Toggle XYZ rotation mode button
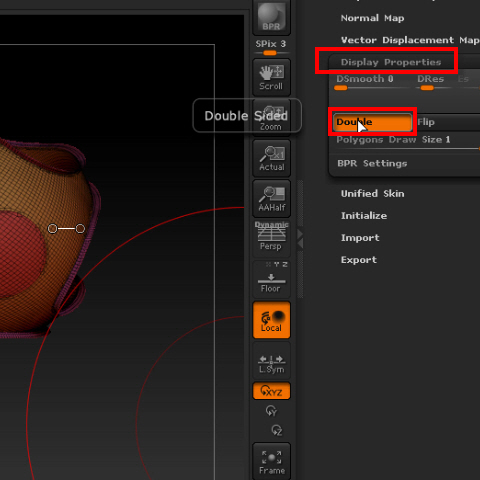The height and width of the screenshot is (480, 480). click(x=271, y=391)
